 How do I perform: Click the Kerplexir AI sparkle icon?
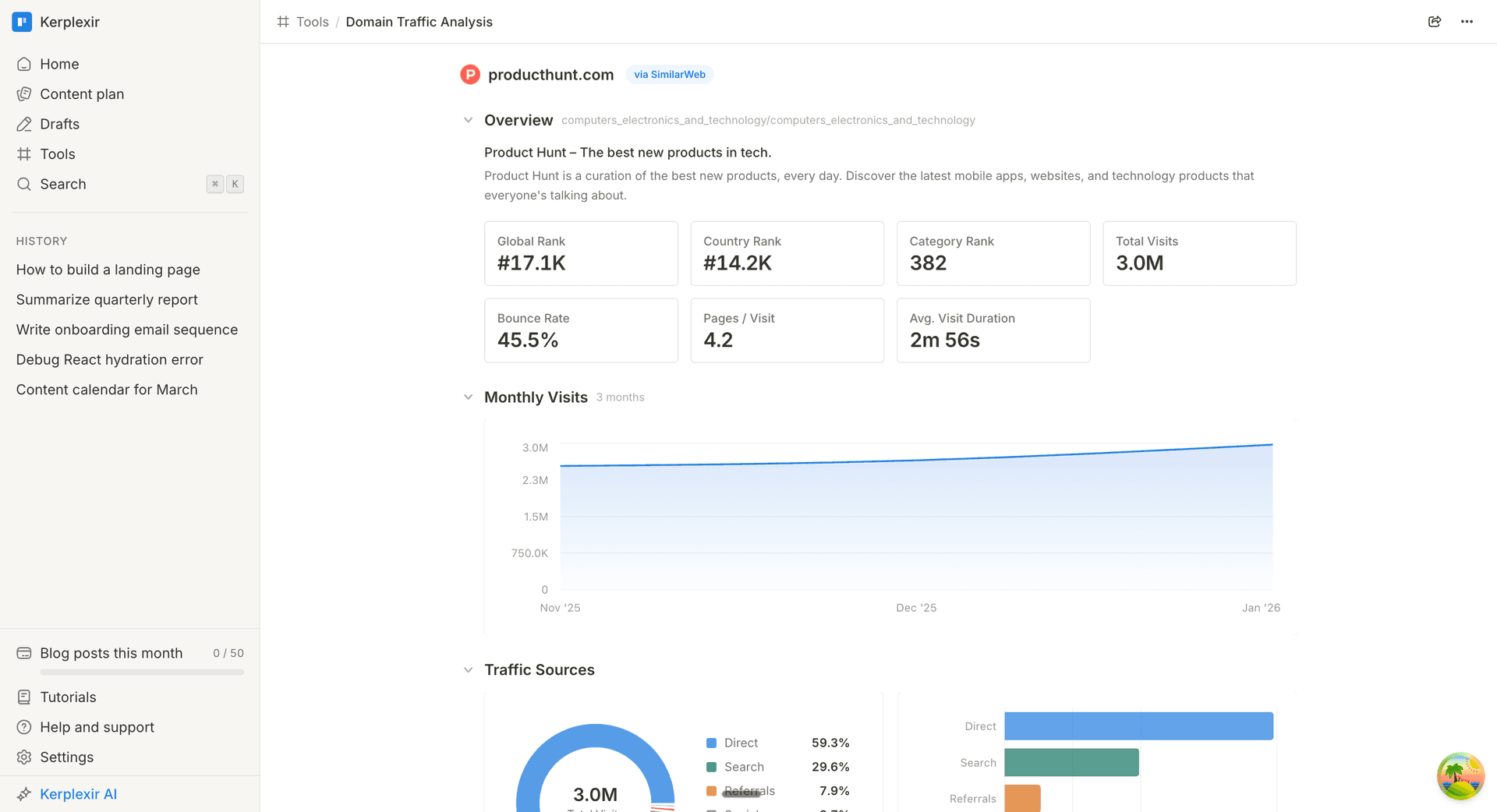[24, 794]
